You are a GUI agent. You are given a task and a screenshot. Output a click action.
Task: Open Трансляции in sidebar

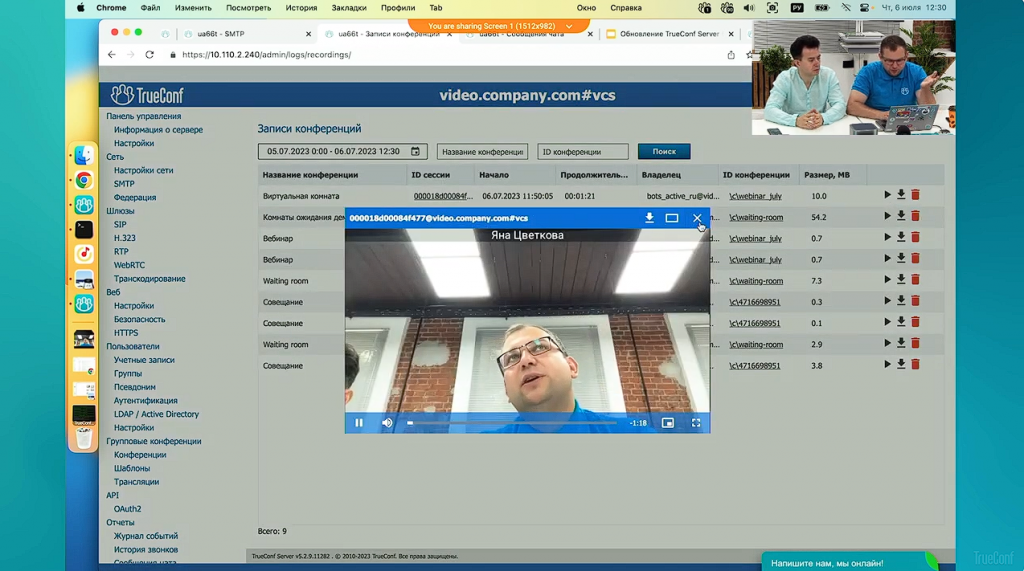(x=136, y=481)
